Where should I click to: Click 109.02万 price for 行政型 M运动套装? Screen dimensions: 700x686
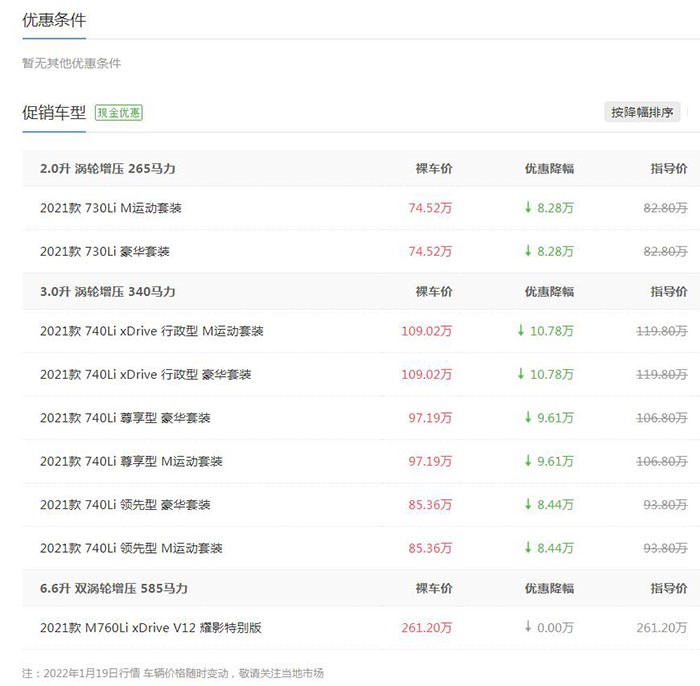point(426,331)
